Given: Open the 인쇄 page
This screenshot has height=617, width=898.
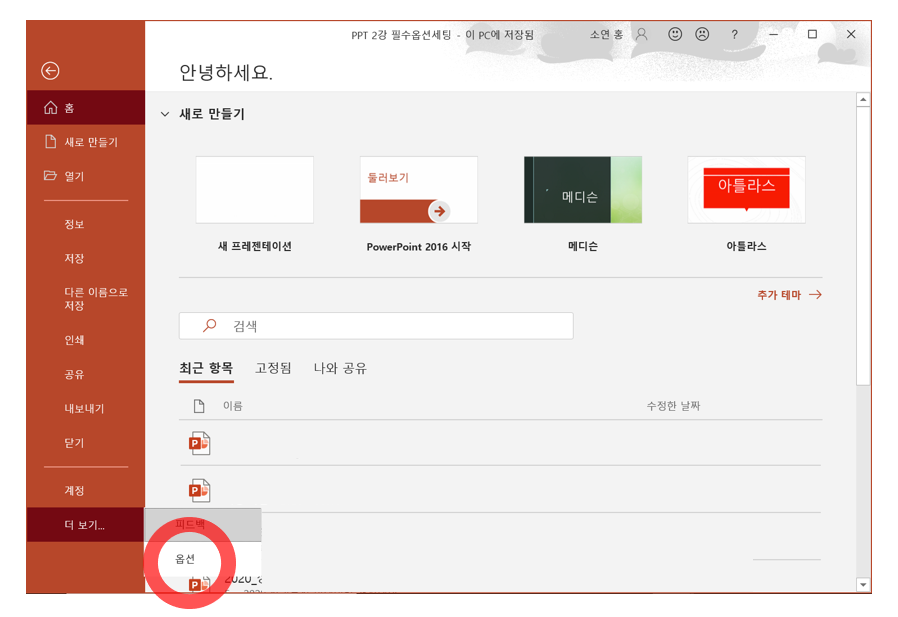Looking at the screenshot, I should pos(85,340).
